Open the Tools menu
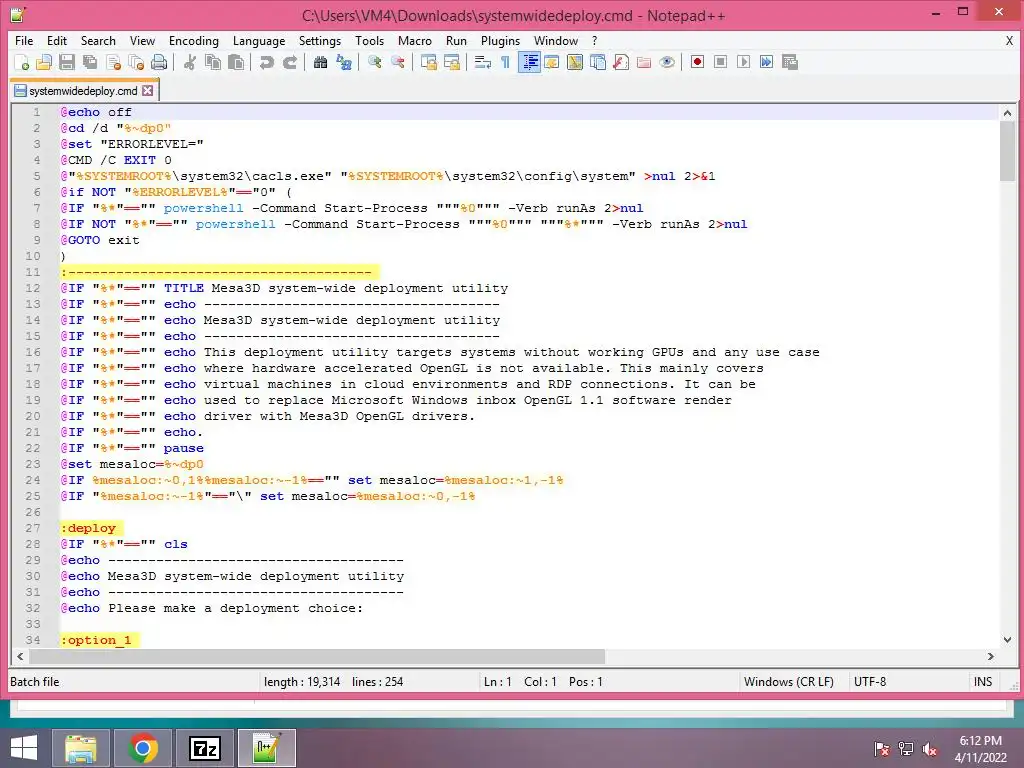Viewport: 1024px width, 768px height. [x=369, y=40]
